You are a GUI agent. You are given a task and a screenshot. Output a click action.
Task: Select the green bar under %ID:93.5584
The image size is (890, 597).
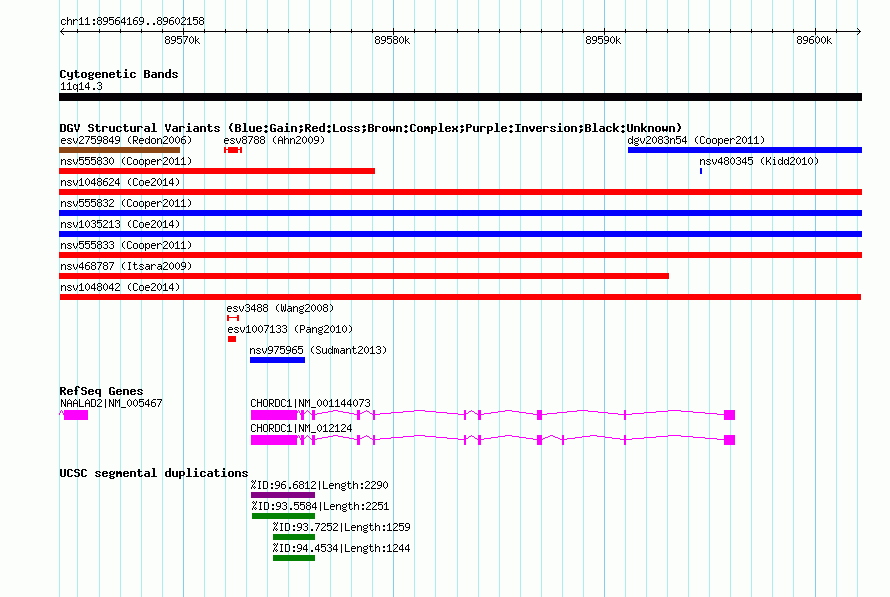(x=283, y=516)
